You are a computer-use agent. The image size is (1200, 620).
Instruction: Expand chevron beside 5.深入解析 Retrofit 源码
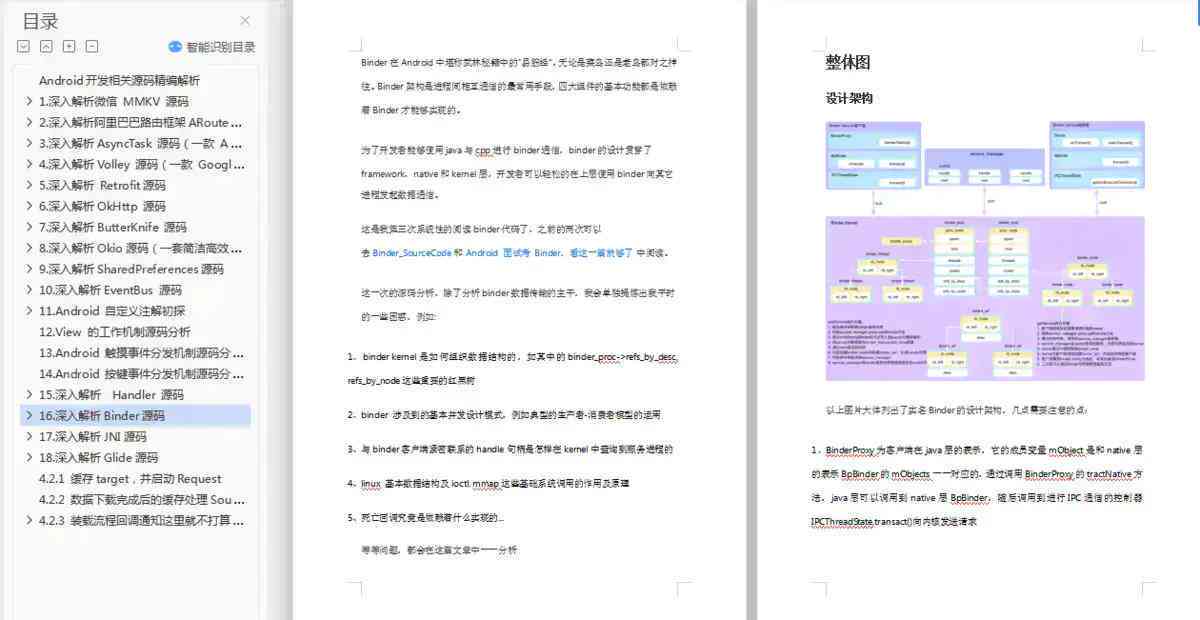point(28,185)
